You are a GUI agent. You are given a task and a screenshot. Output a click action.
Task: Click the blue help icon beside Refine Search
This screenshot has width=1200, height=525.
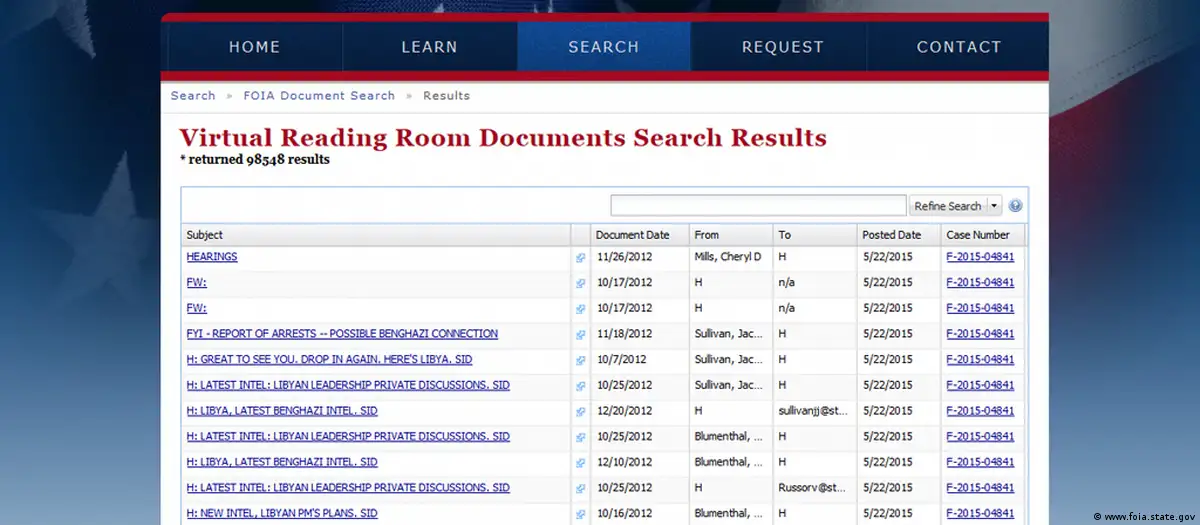tap(1015, 206)
